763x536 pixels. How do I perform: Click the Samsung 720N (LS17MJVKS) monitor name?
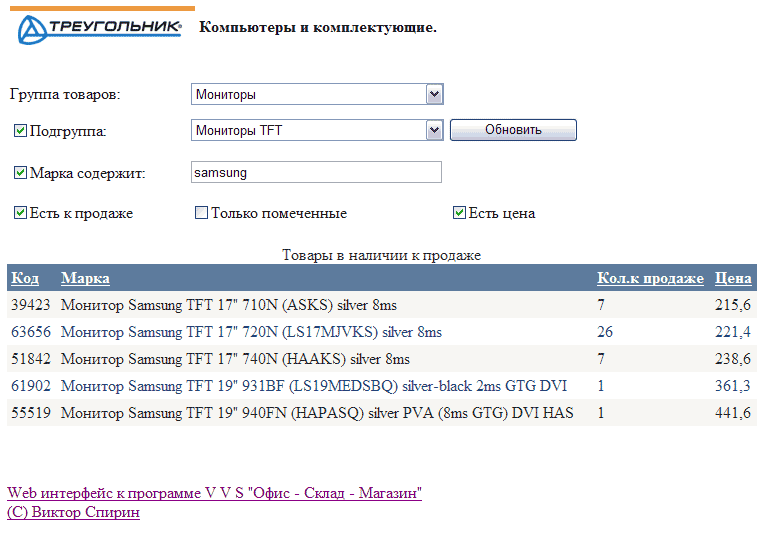coord(251,332)
